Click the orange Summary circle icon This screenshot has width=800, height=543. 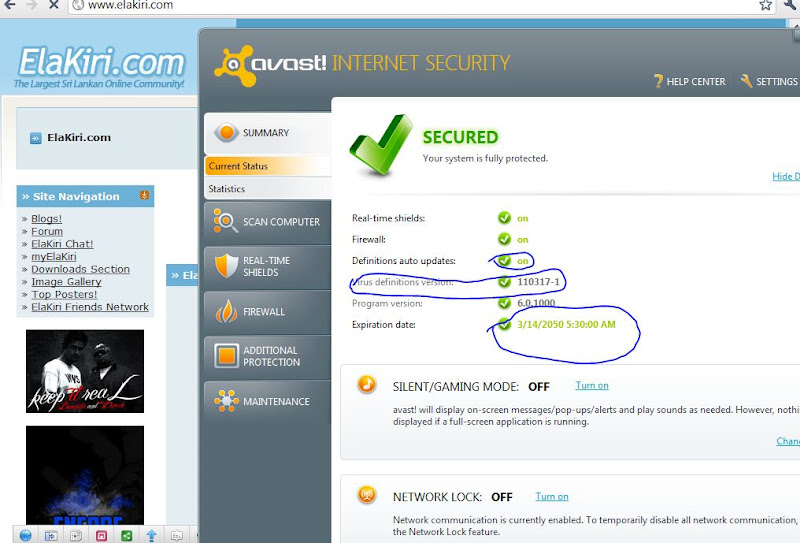click(x=227, y=133)
